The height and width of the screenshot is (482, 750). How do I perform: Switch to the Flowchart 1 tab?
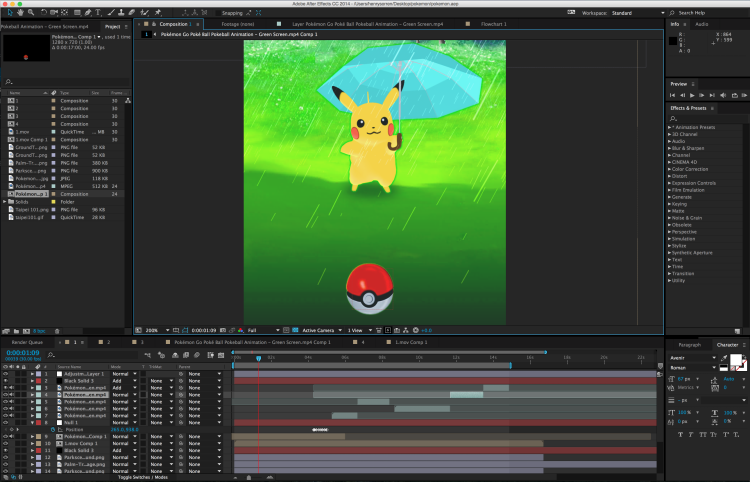494,24
